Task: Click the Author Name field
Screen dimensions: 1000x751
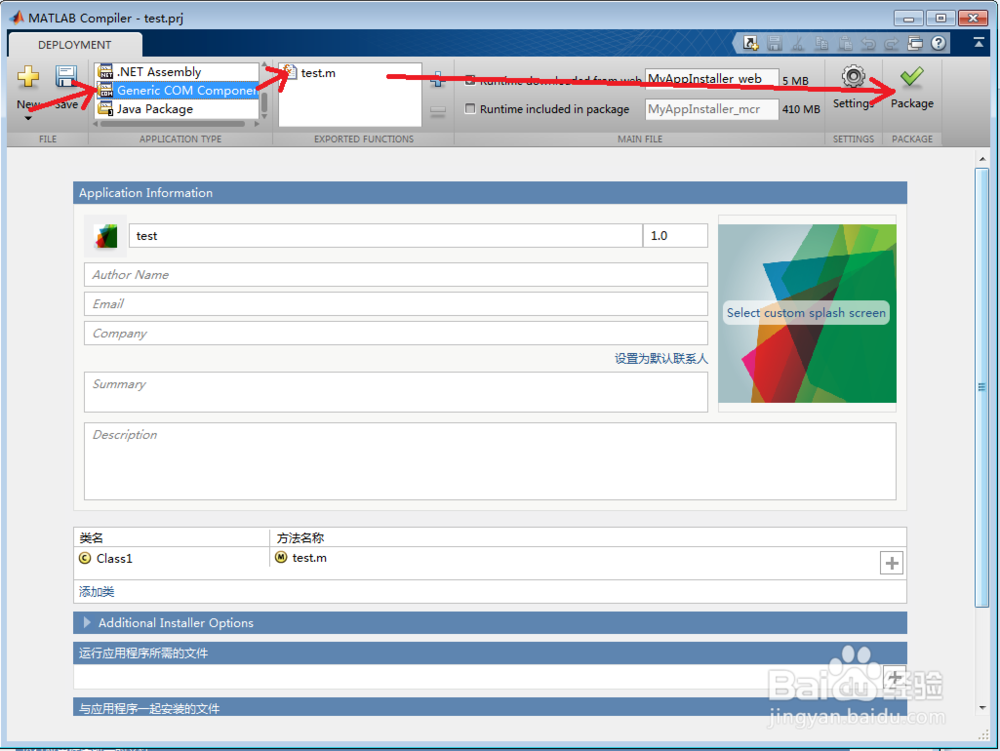Action: pyautogui.click(x=395, y=275)
